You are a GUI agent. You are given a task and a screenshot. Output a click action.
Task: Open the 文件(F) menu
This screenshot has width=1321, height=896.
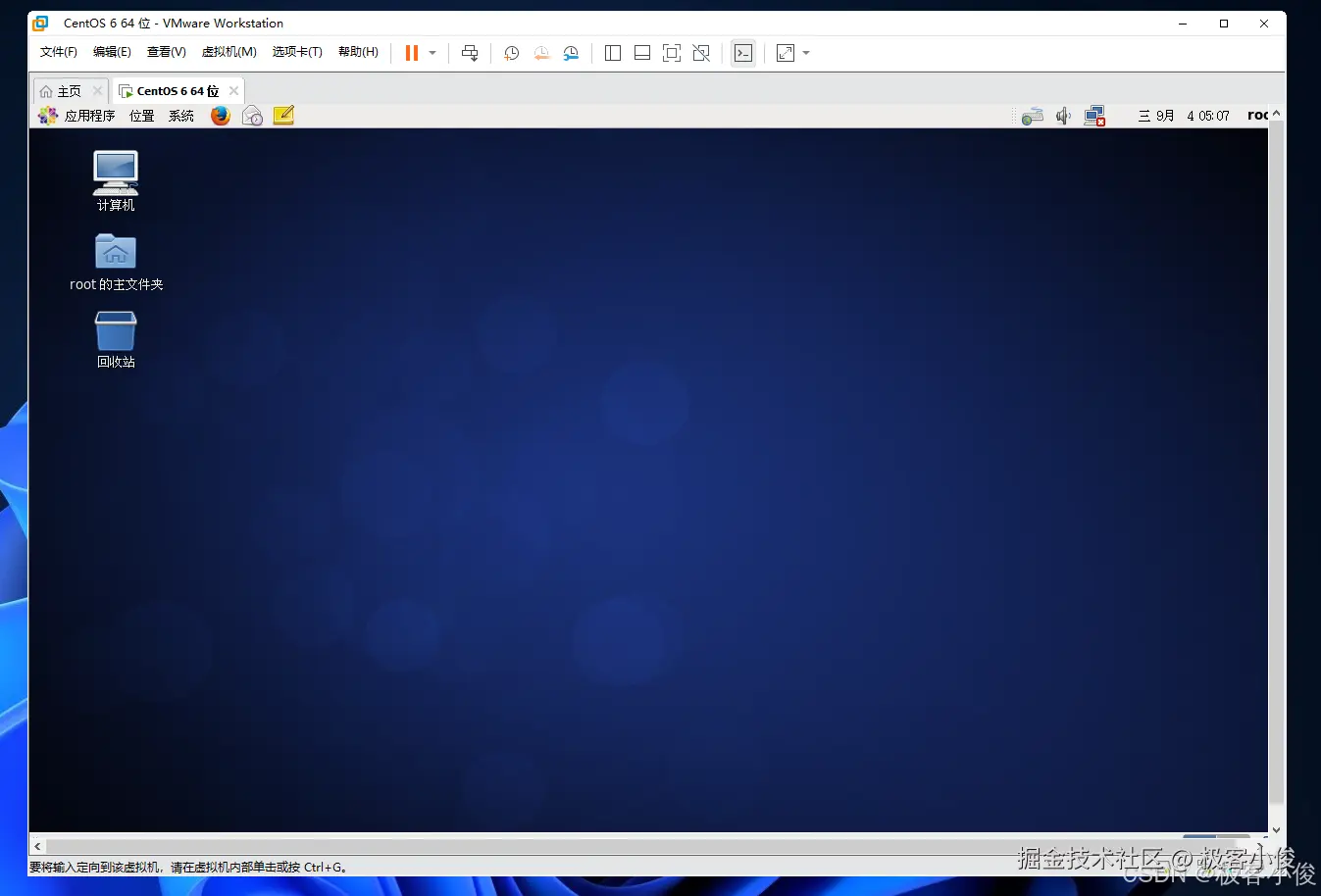tap(58, 52)
